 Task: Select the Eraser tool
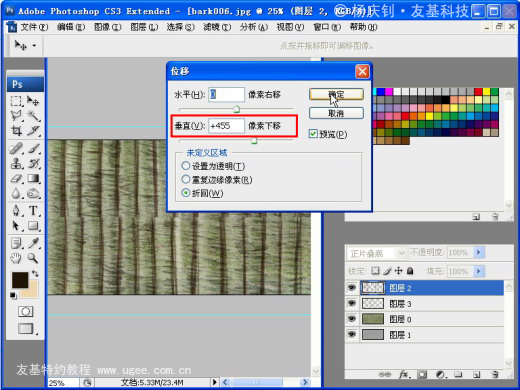tap(16, 179)
